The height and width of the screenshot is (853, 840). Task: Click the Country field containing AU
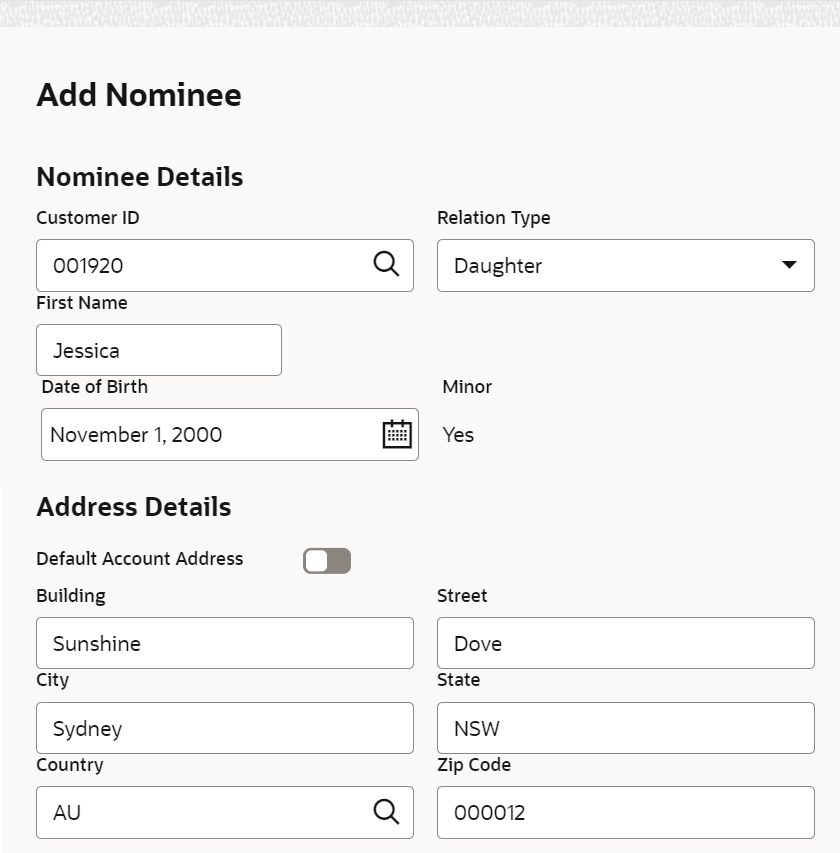point(200,812)
